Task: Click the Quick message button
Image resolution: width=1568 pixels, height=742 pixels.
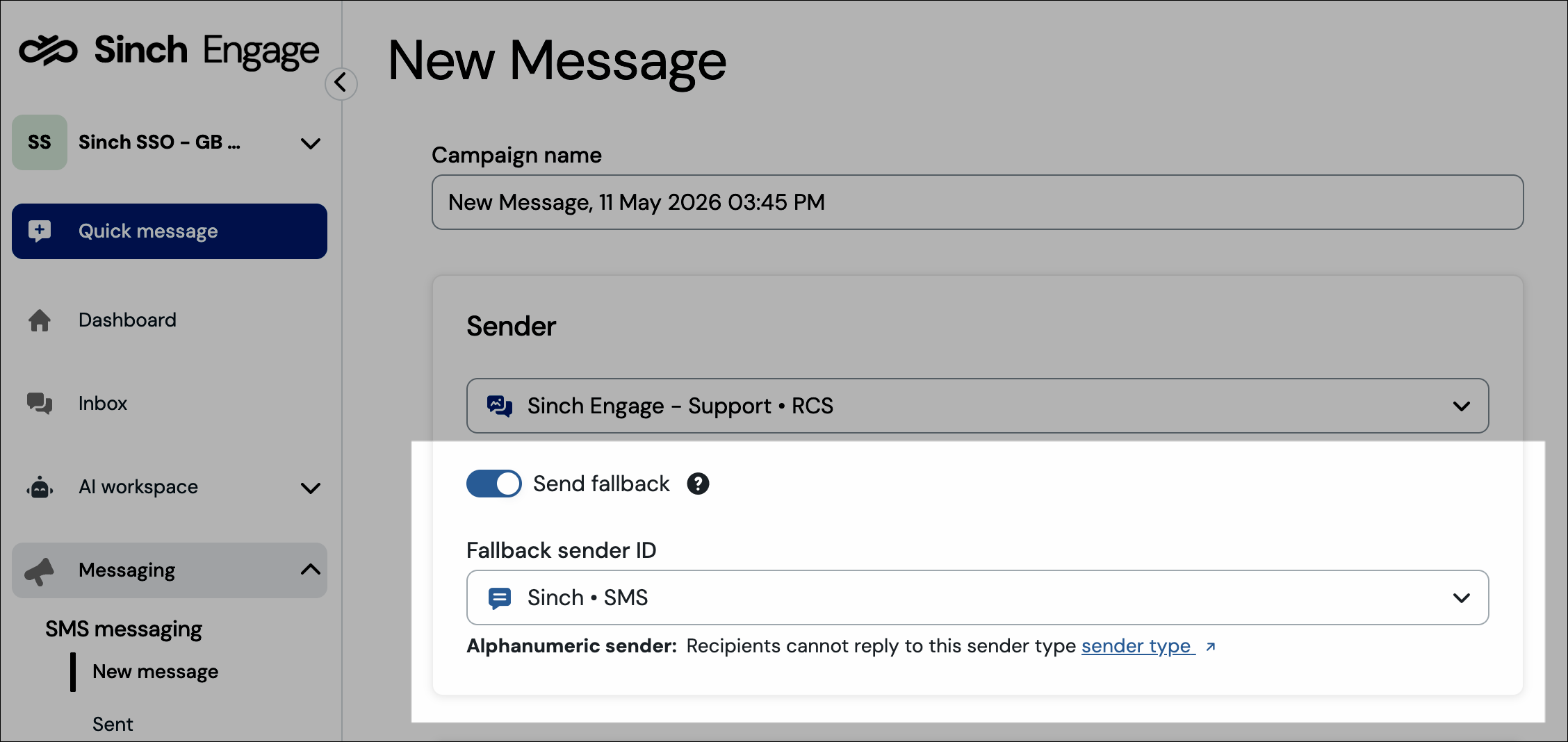Action: click(170, 231)
